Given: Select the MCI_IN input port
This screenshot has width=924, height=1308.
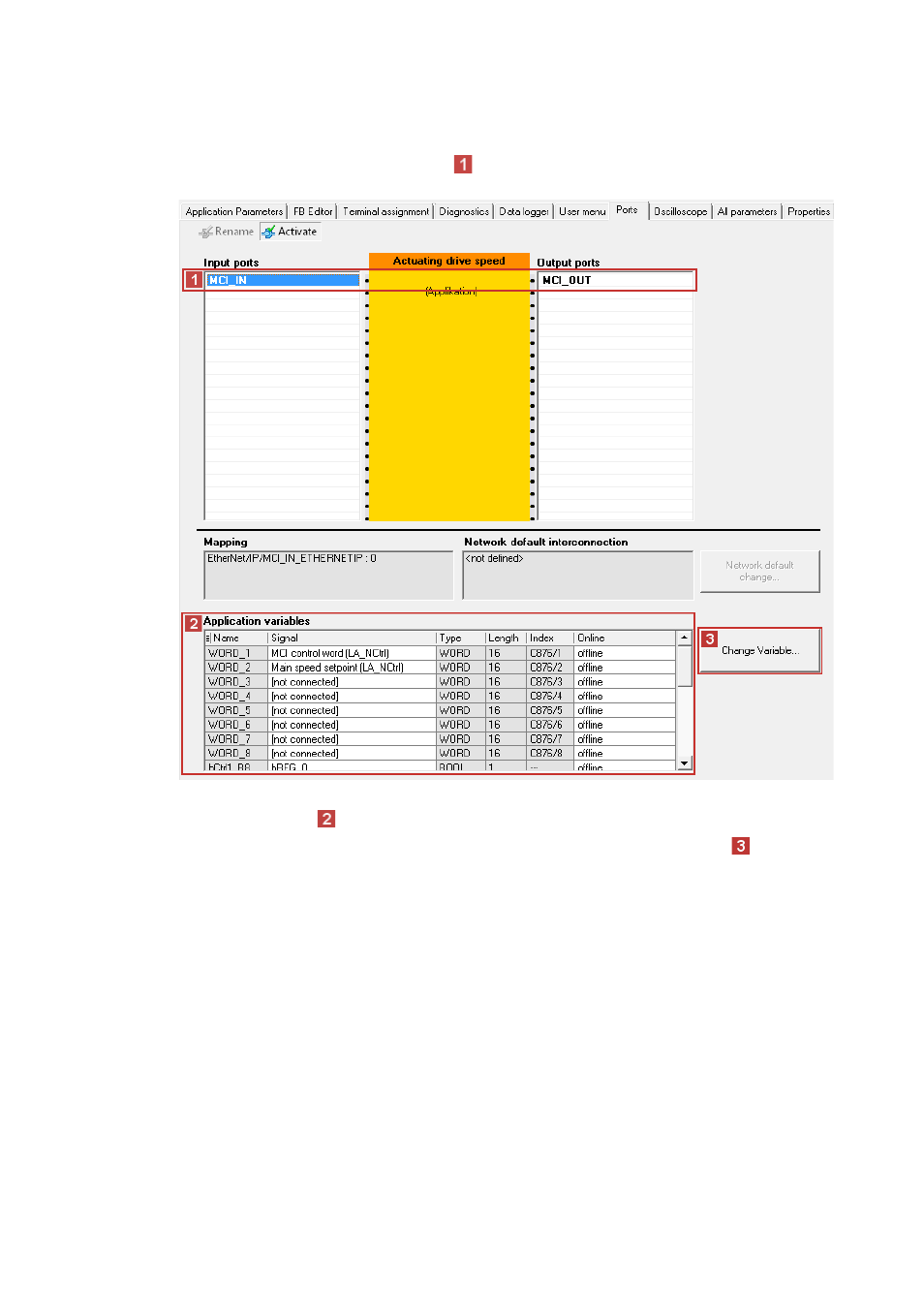Looking at the screenshot, I should click(284, 280).
